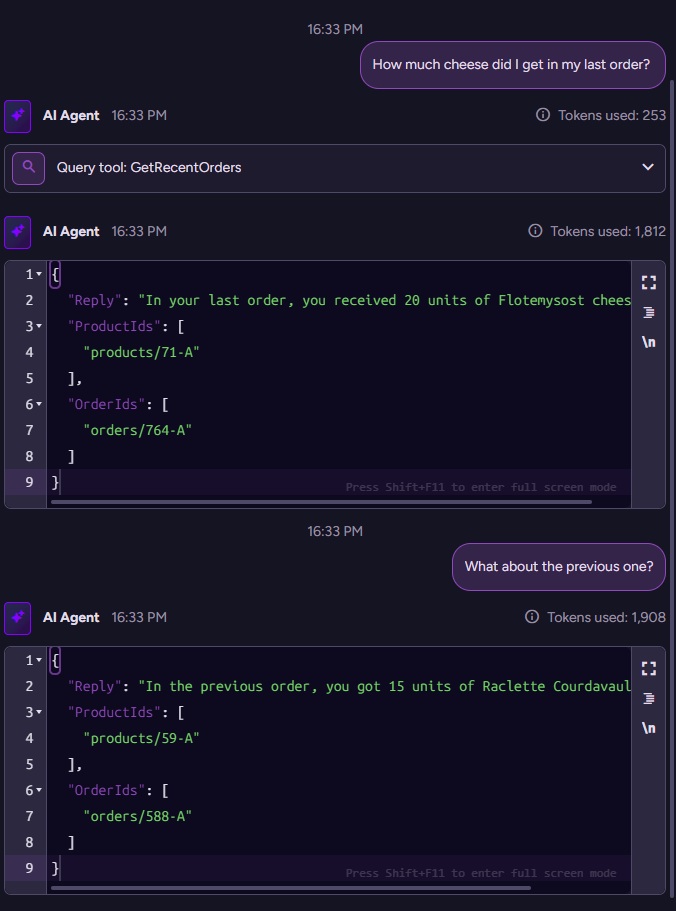676x911 pixels.
Task: Click the "orders/588-A" text in the editor
Action: pos(137,816)
